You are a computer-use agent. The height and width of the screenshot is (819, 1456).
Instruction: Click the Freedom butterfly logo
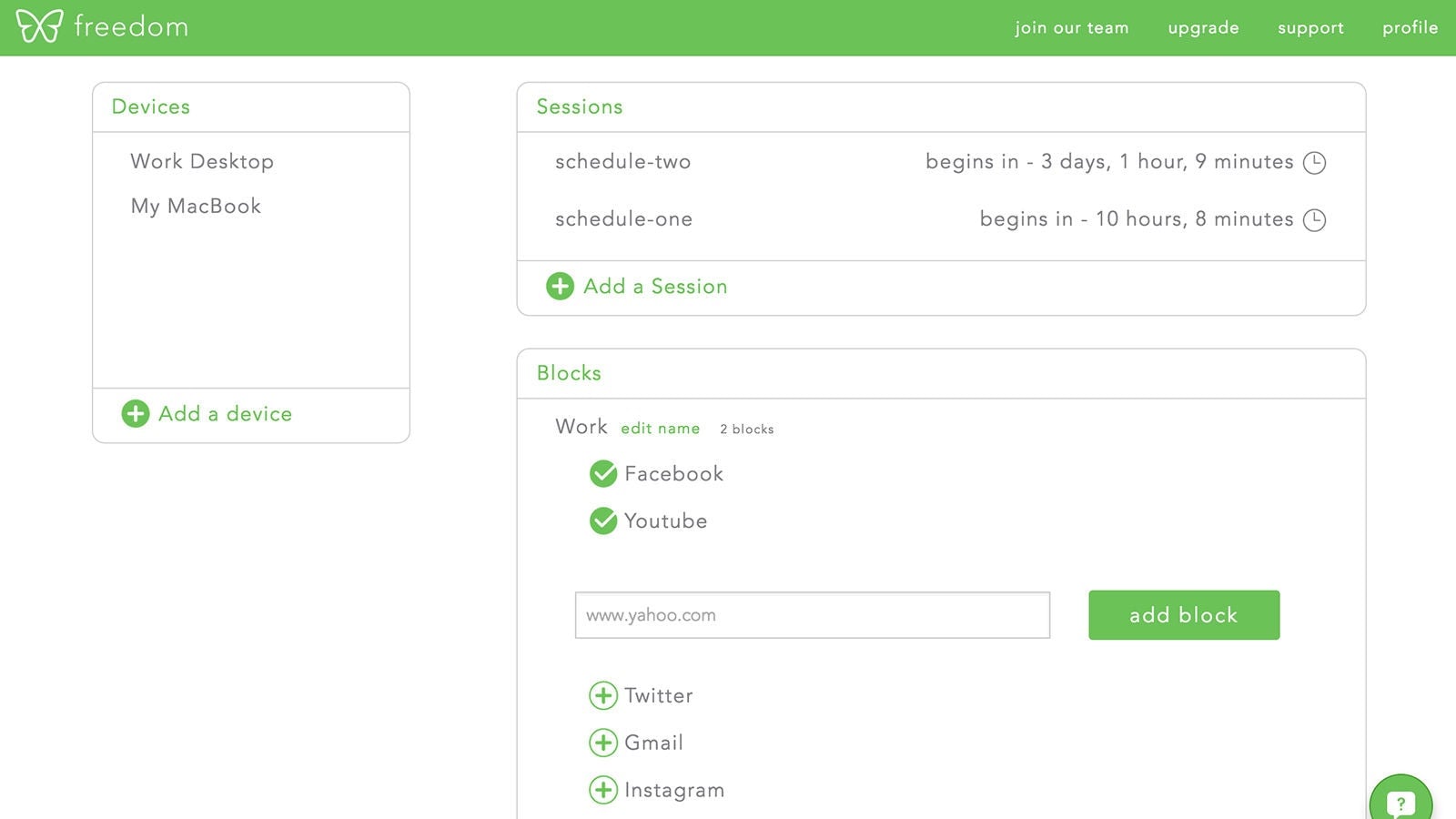coord(39,26)
